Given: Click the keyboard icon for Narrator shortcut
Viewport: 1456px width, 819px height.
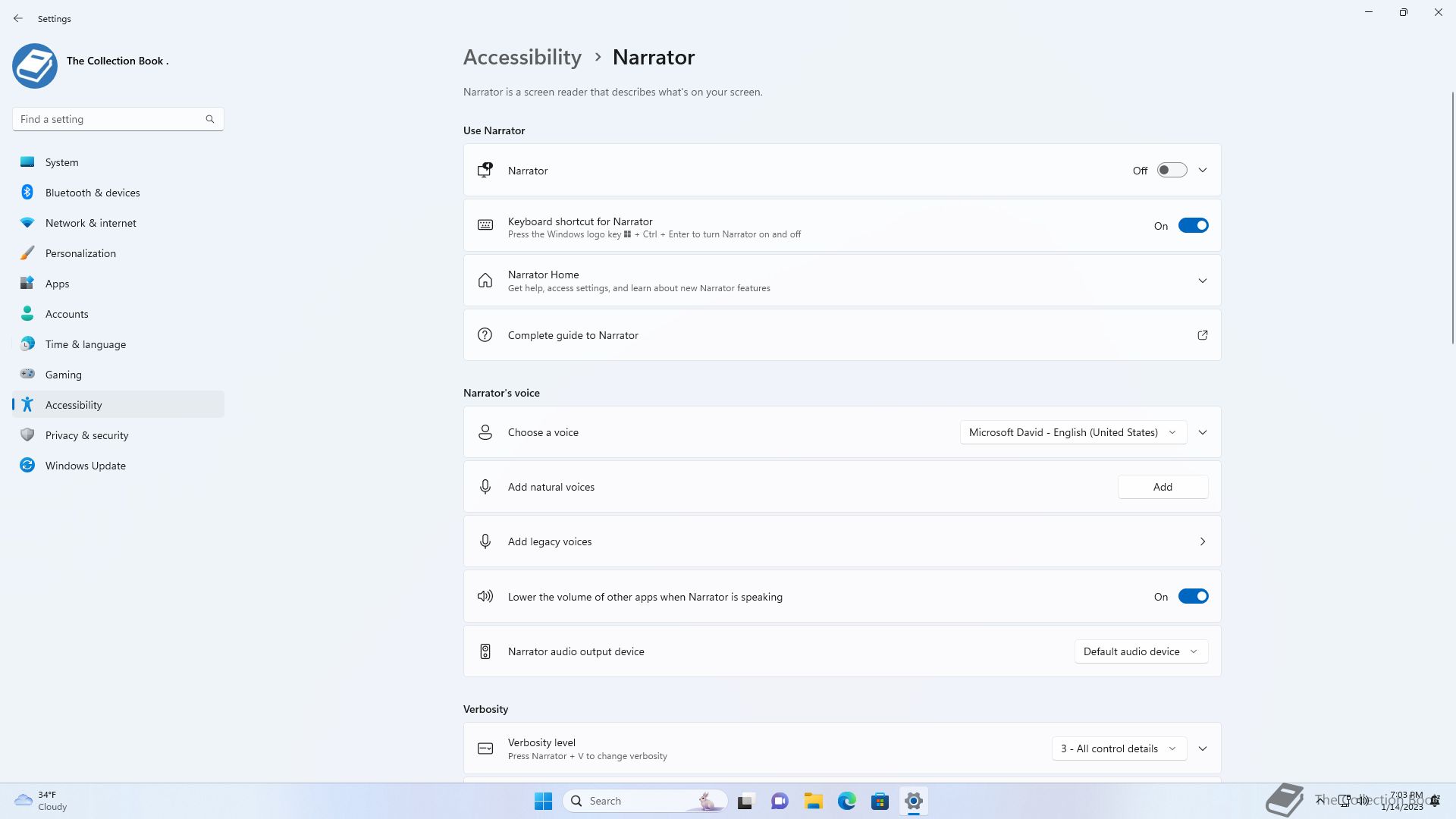Looking at the screenshot, I should [485, 225].
